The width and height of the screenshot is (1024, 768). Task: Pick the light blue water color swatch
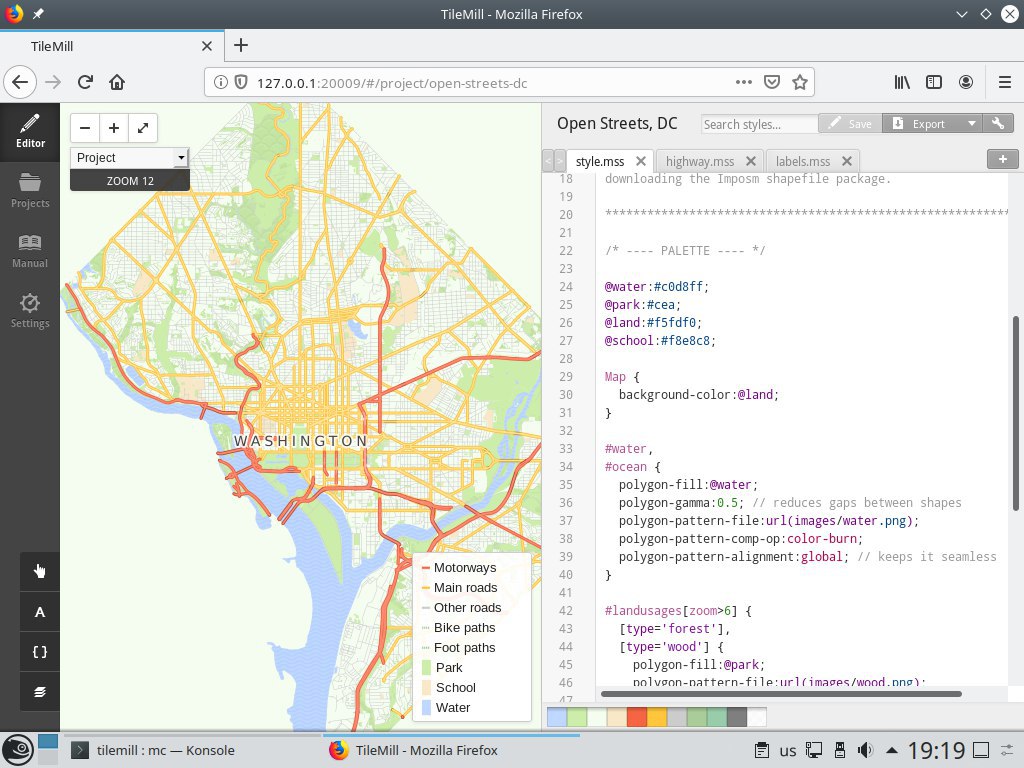point(556,717)
